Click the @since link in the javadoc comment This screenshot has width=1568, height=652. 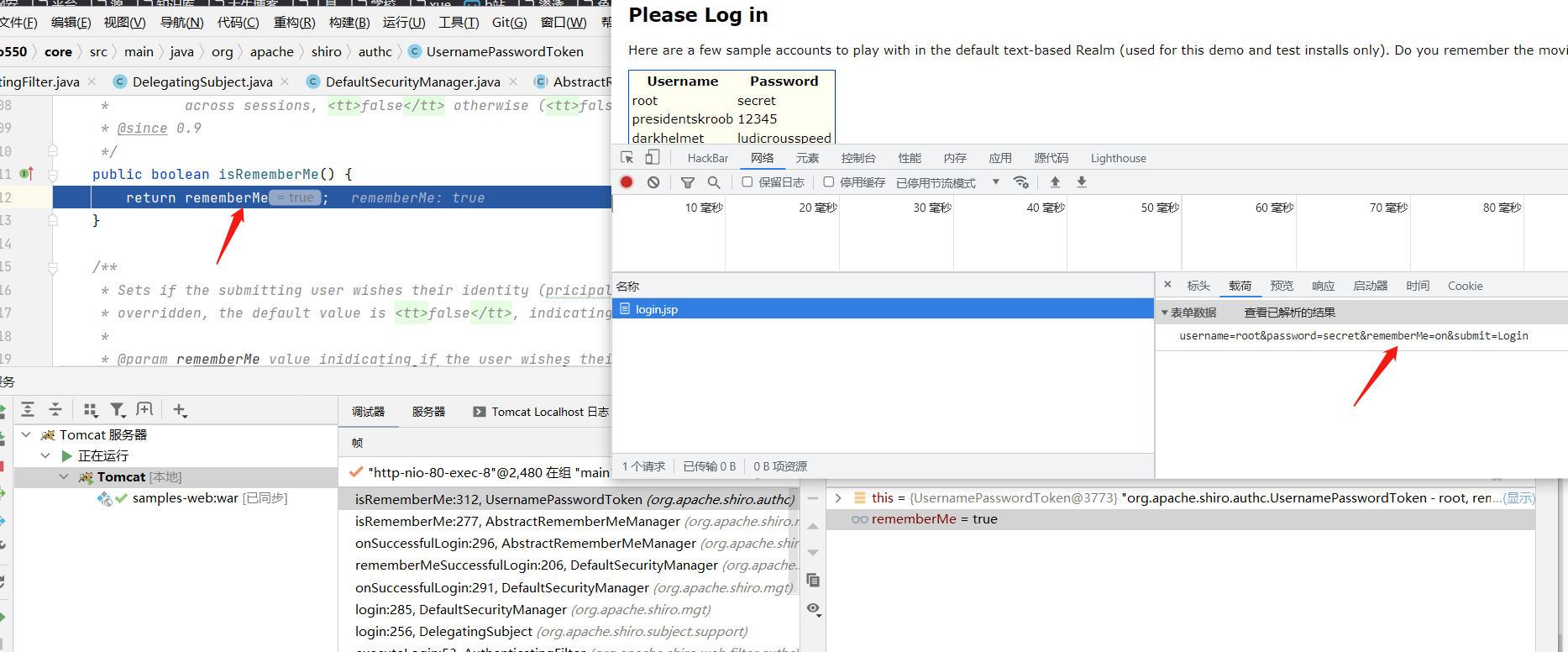click(142, 128)
